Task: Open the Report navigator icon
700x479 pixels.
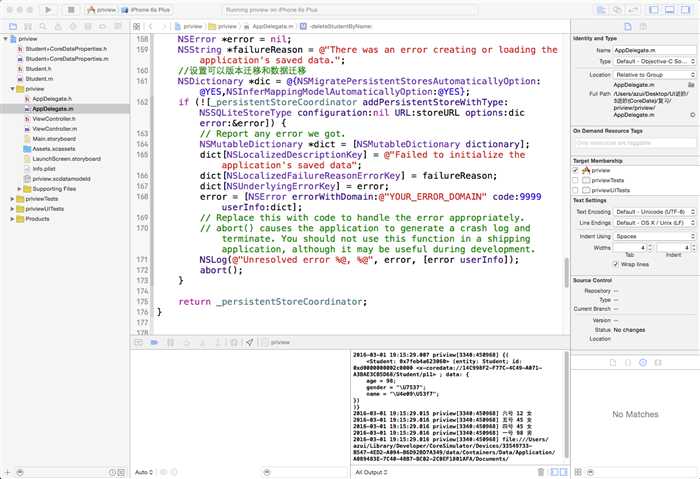Action: point(118,27)
